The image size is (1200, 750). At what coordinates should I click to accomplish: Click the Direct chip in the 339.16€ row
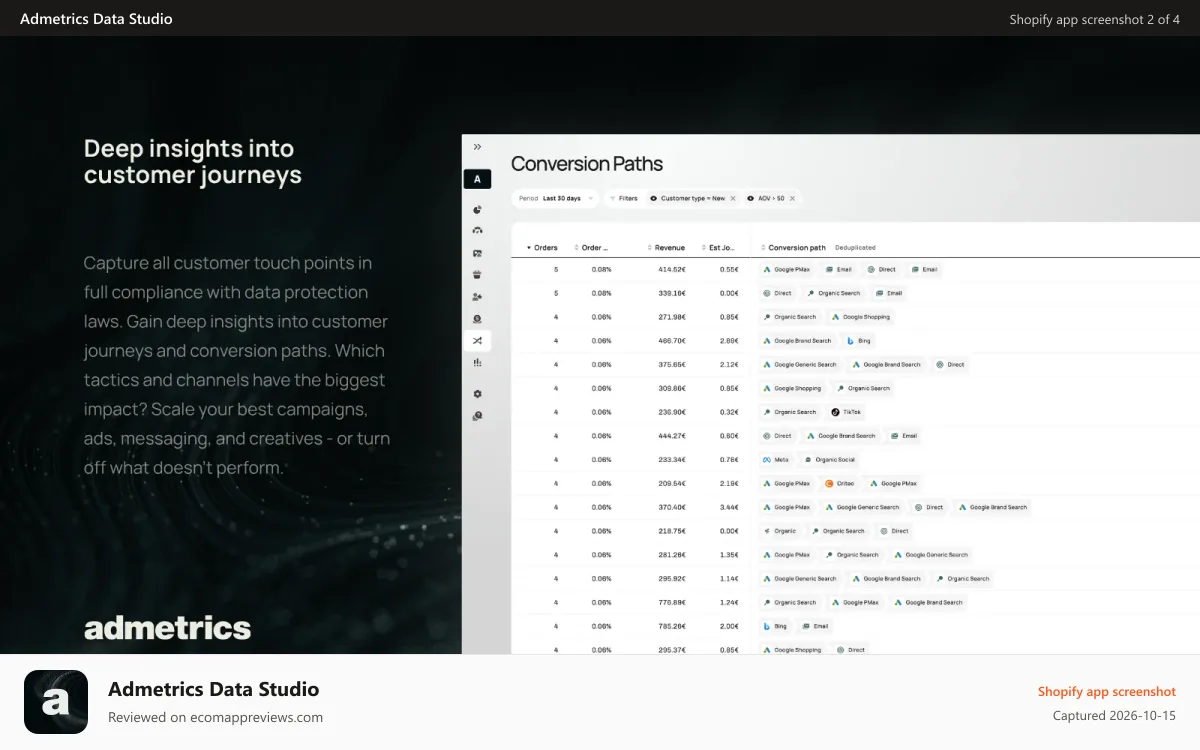[777, 293]
